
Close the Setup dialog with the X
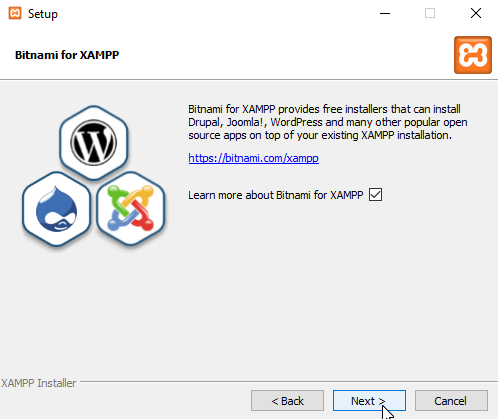pyautogui.click(x=476, y=13)
